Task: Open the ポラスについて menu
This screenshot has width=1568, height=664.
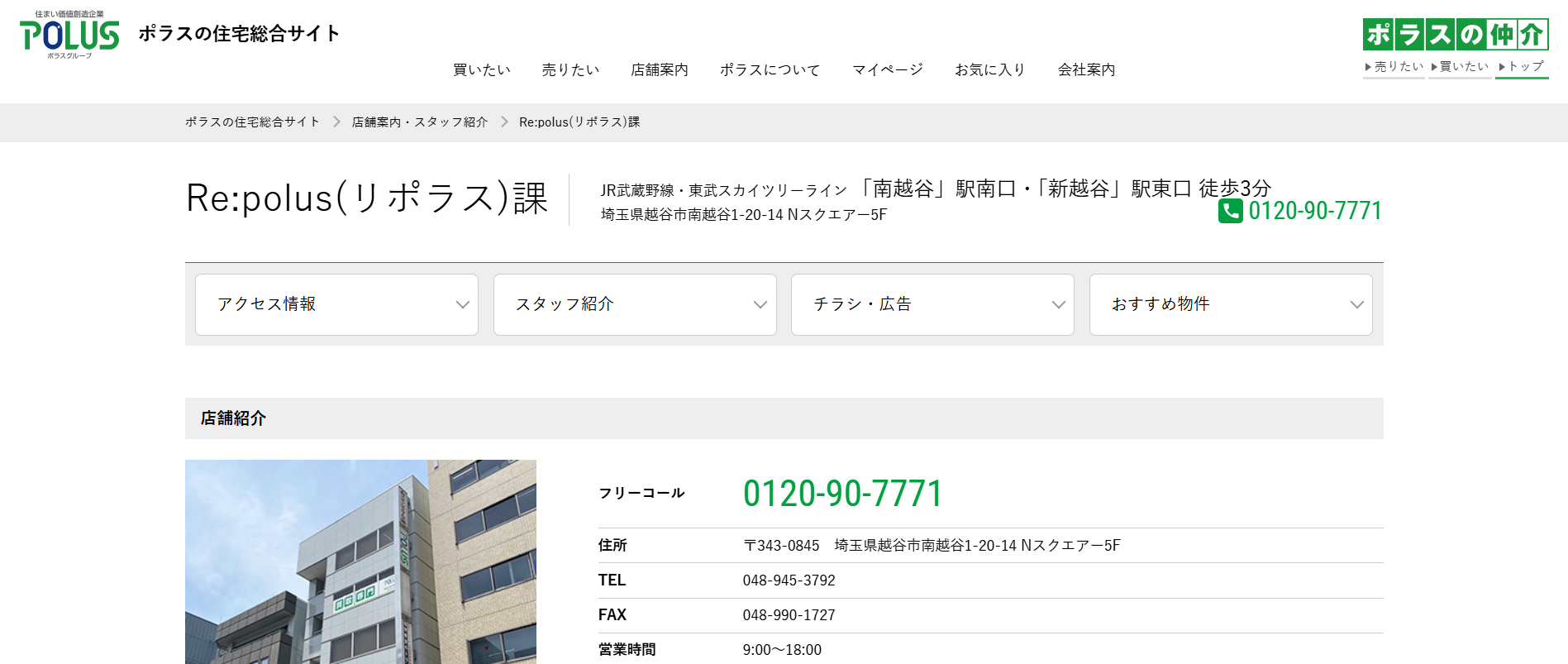Action: point(770,69)
